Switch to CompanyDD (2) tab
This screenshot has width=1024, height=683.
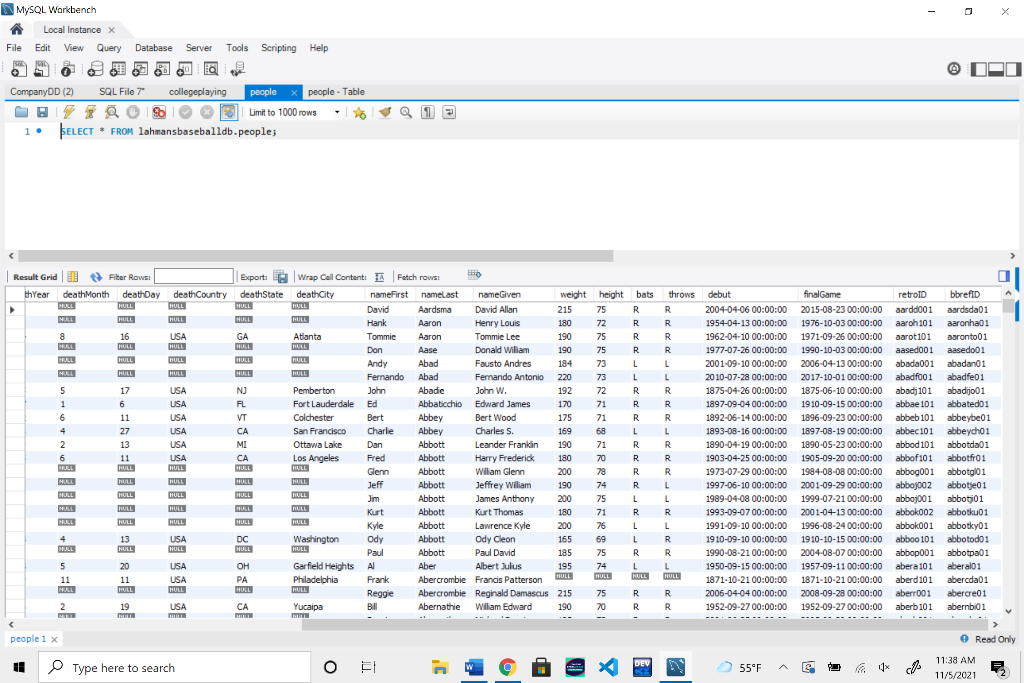click(x=42, y=92)
